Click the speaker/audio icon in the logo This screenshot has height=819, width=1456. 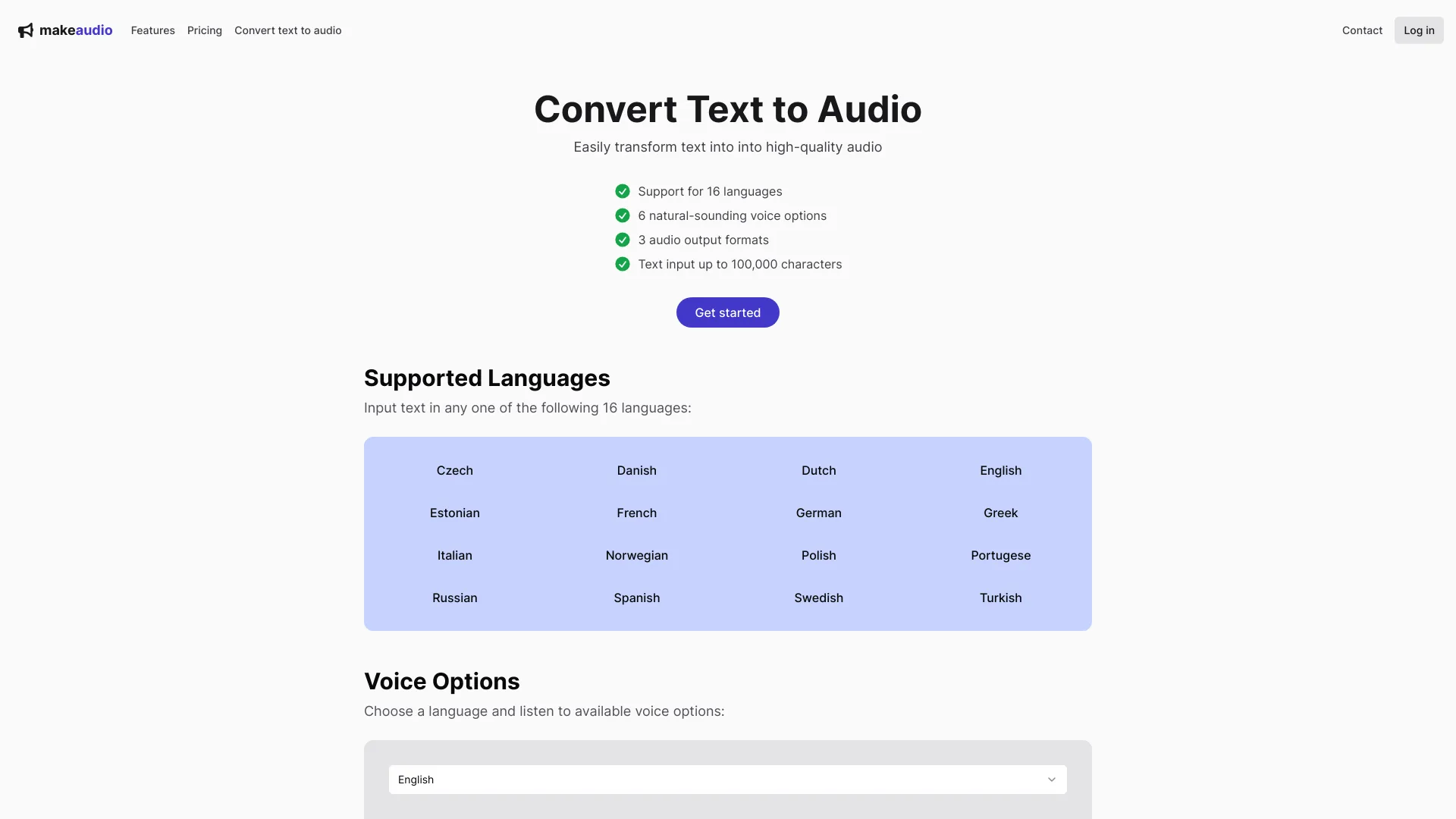[x=25, y=30]
